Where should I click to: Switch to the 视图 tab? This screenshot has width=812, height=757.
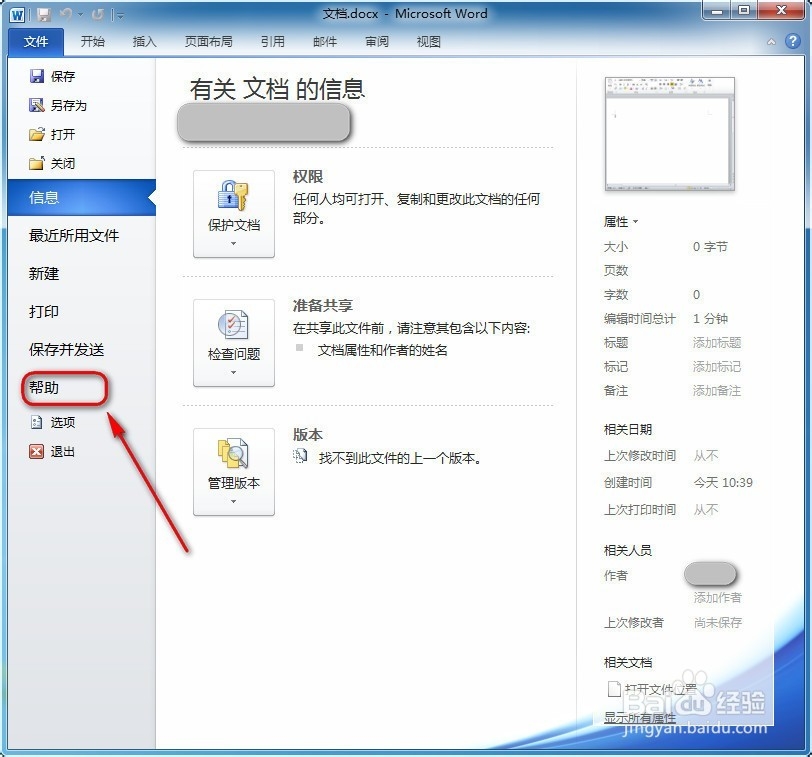click(x=428, y=41)
